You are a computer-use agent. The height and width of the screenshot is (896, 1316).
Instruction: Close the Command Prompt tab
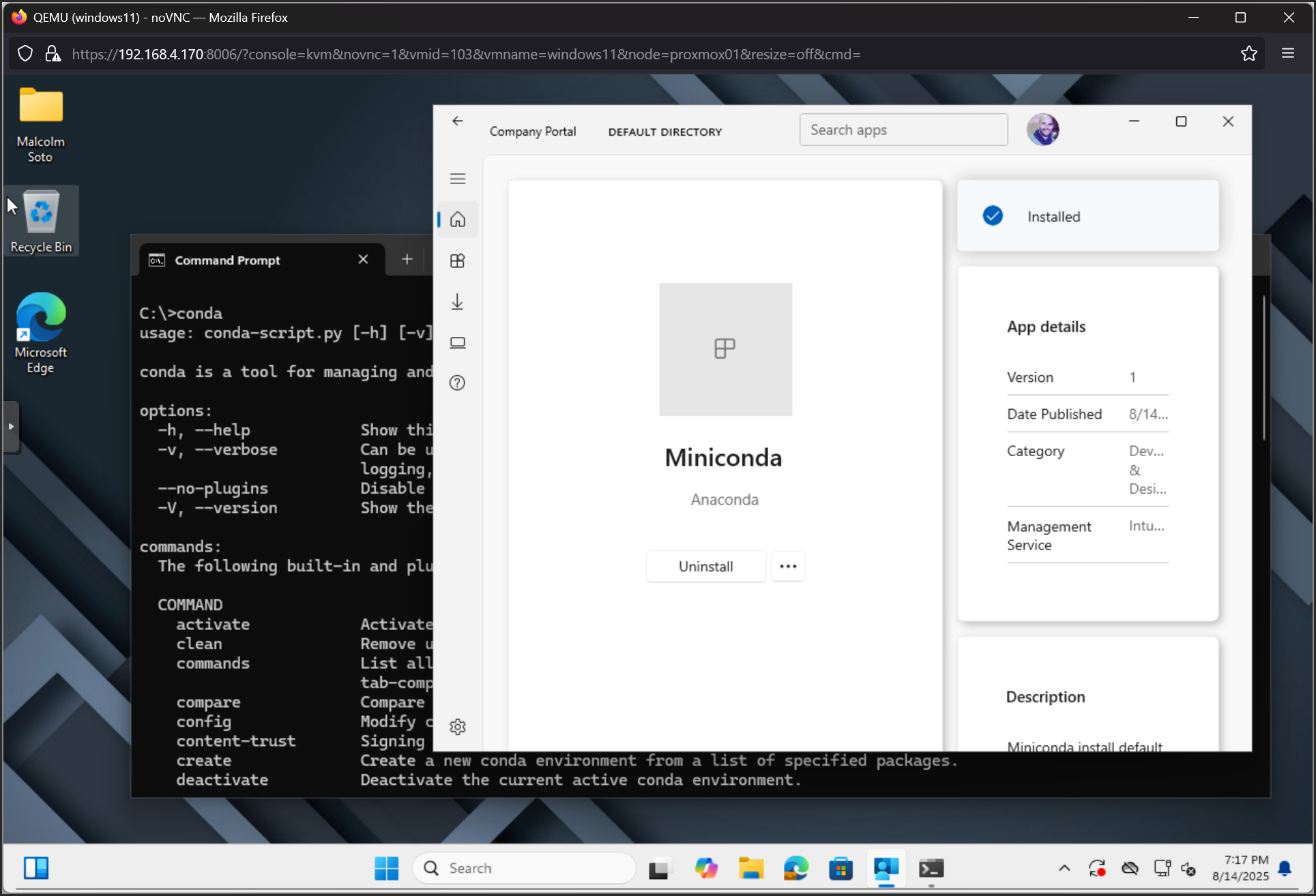coord(363,259)
